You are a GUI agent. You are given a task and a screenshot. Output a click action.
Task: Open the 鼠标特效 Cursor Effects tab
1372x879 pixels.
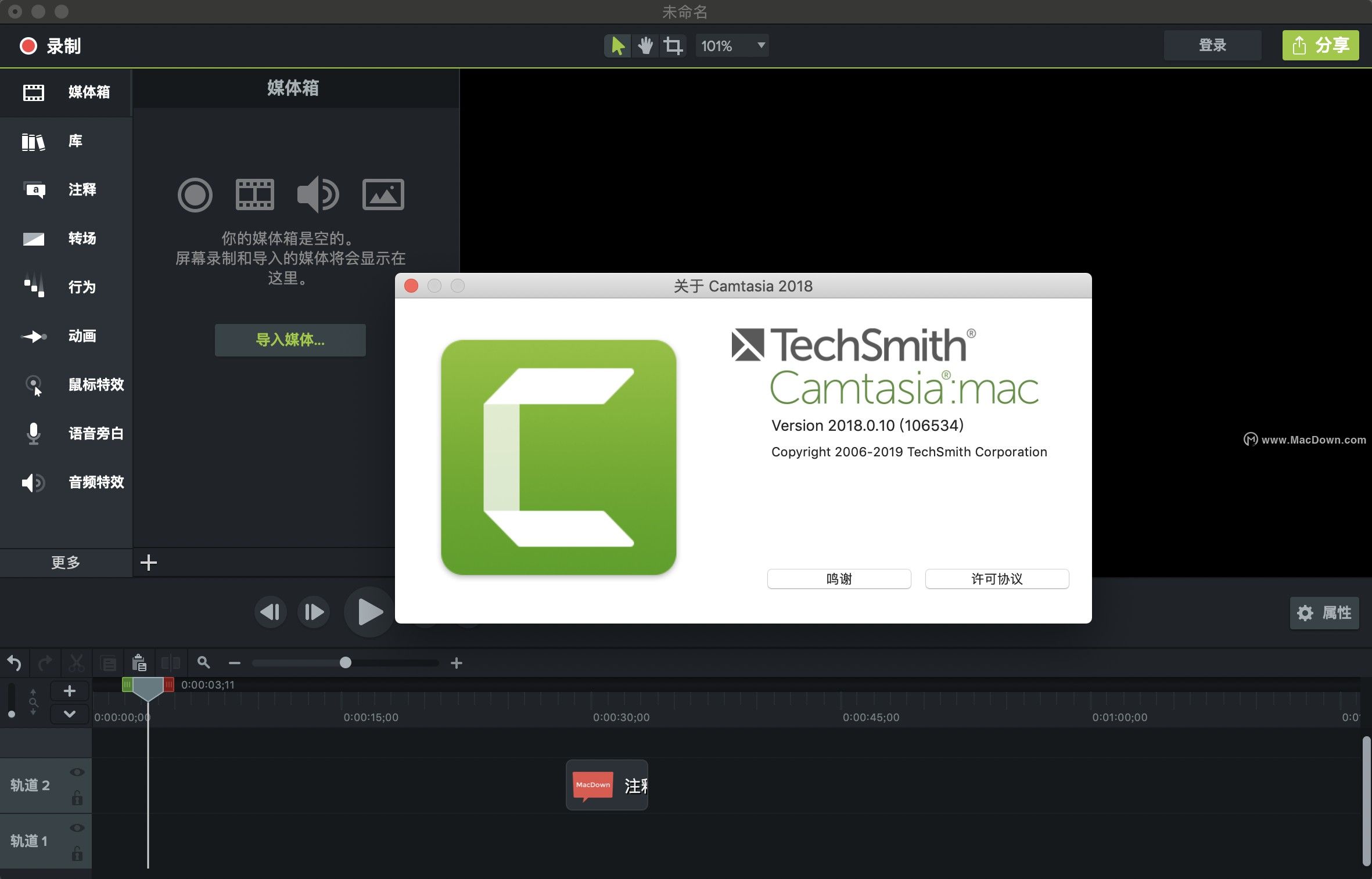(x=66, y=385)
